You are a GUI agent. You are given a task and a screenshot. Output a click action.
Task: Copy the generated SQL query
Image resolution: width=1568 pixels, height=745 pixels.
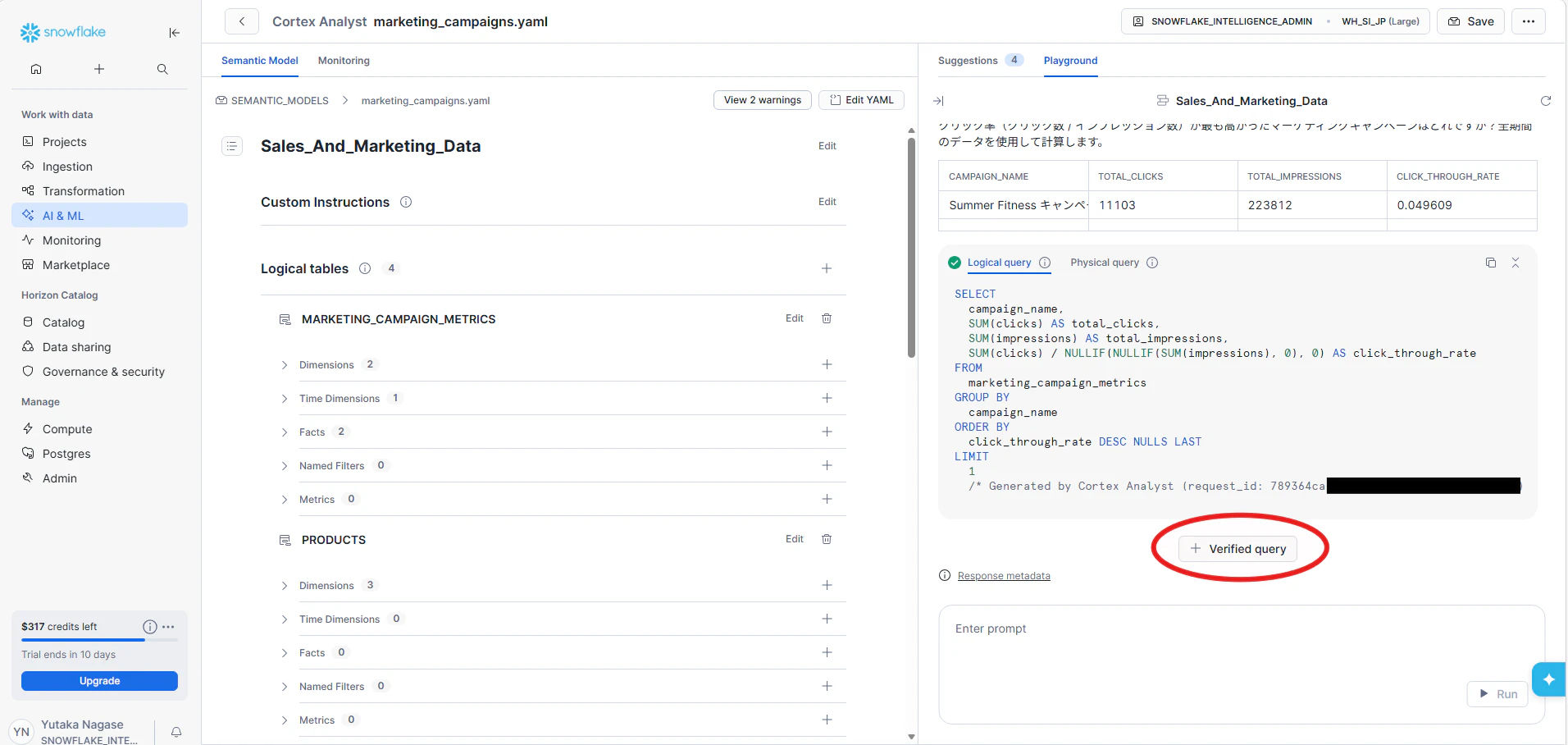pos(1491,263)
